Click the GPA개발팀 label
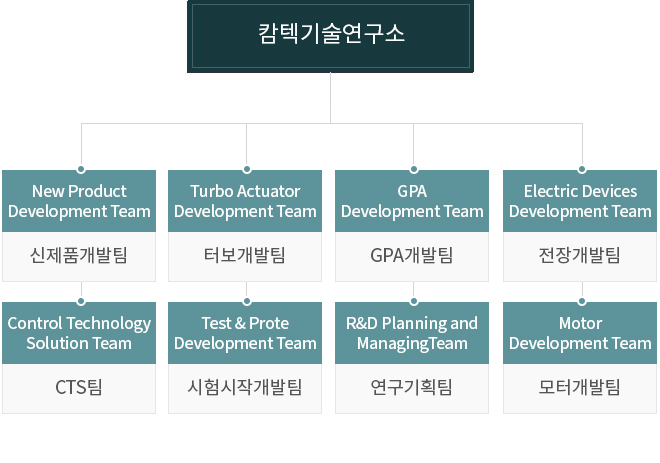Image resolution: width=660 pixels, height=463 pixels. (412, 256)
